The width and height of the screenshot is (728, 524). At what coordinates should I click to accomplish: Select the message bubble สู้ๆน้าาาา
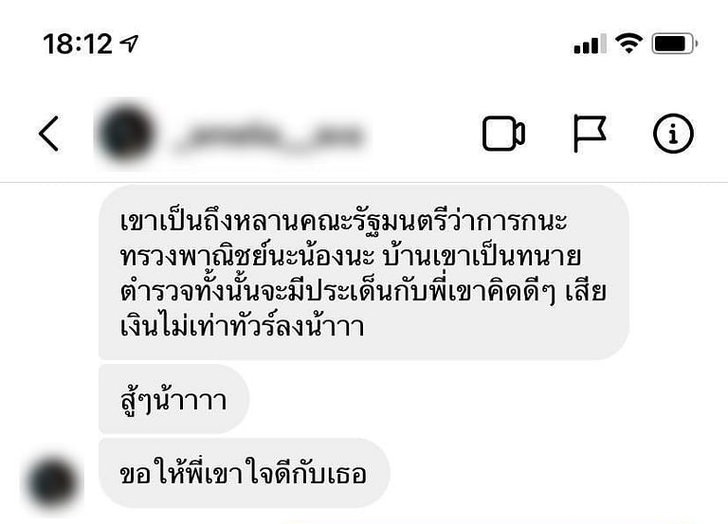[174, 399]
